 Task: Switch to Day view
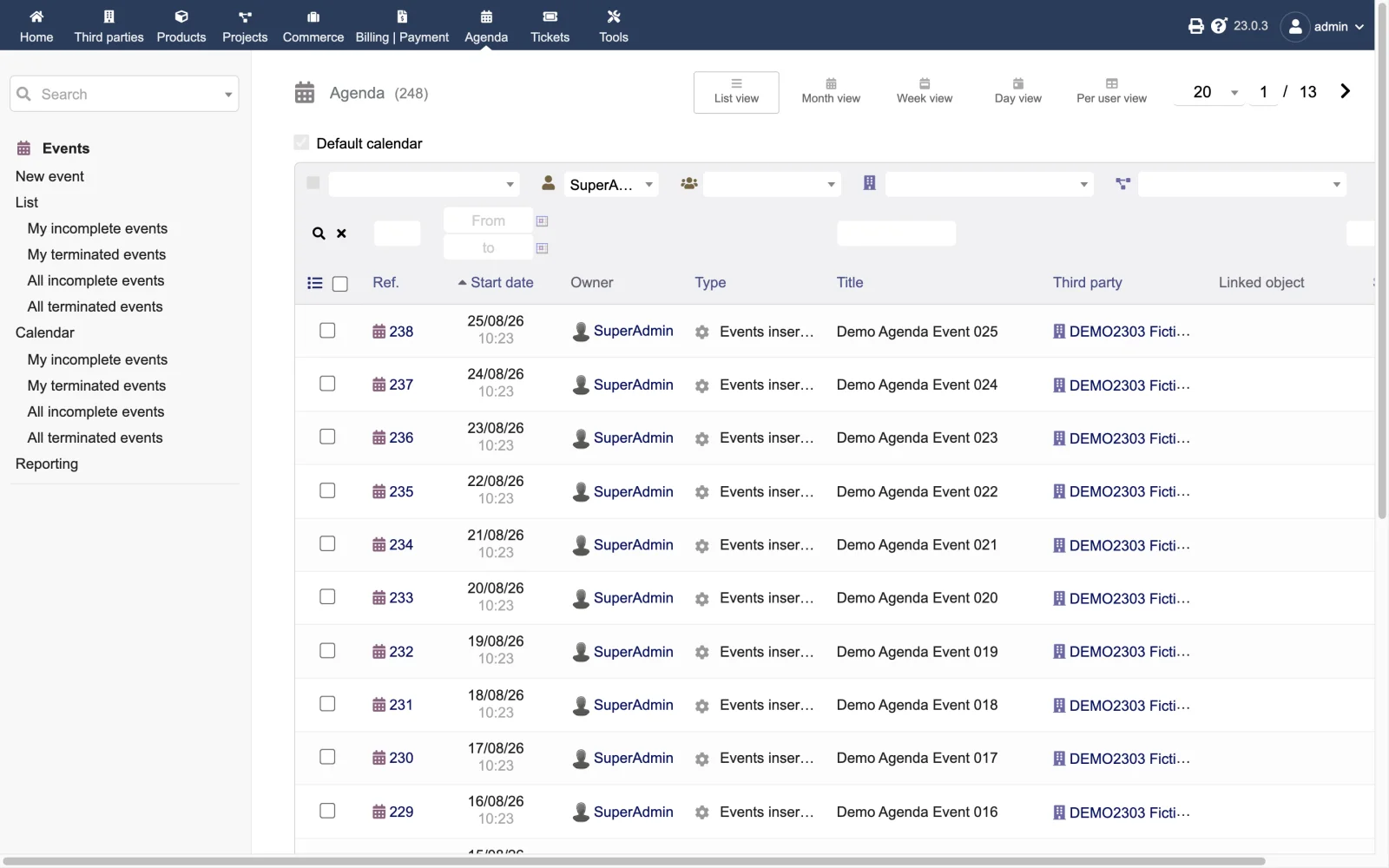click(x=1018, y=92)
